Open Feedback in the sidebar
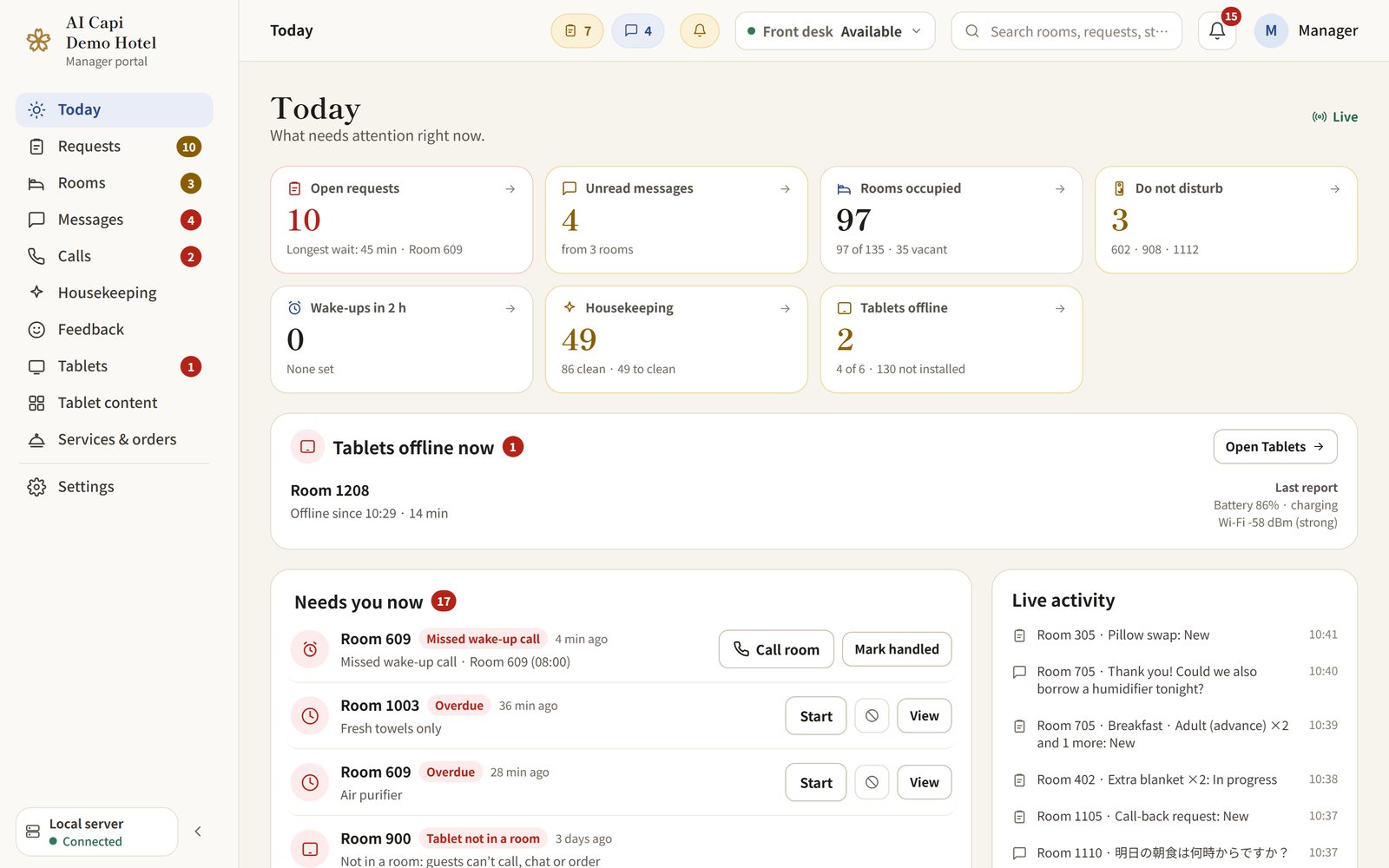The height and width of the screenshot is (868, 1389). pyautogui.click(x=114, y=330)
